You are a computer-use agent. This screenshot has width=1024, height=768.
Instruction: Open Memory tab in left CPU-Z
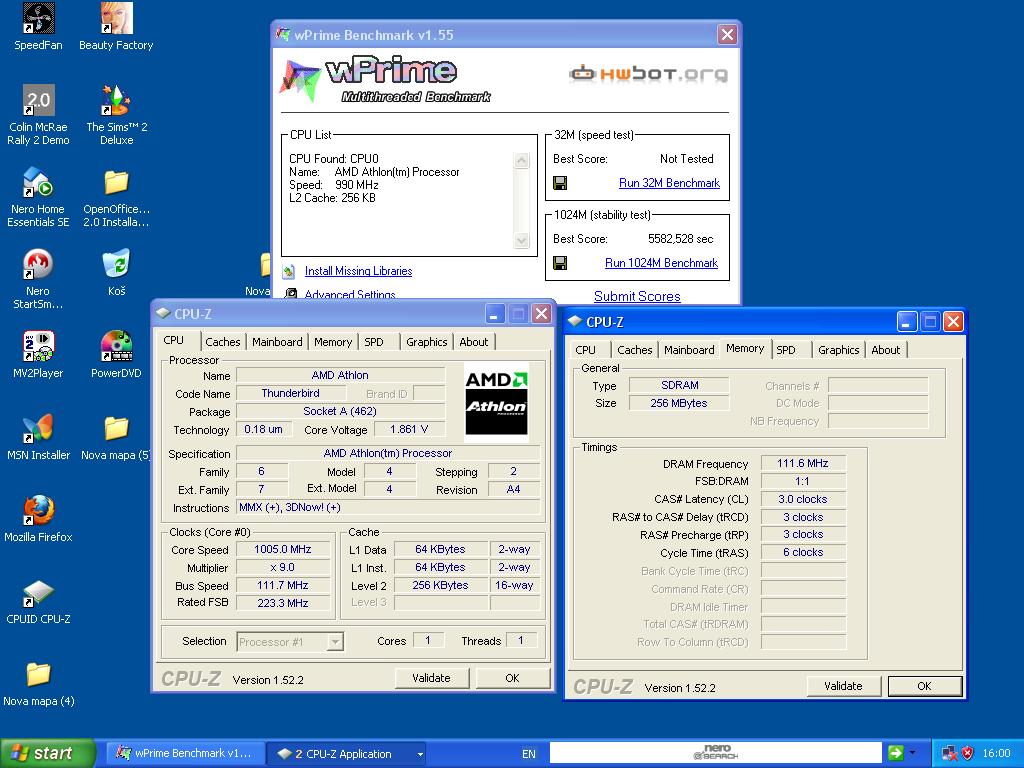332,342
